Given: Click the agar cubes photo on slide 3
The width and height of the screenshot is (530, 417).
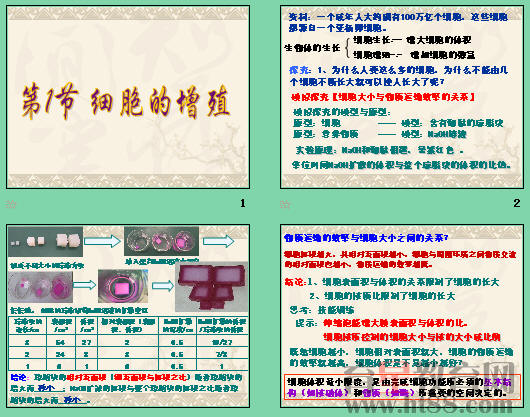Looking at the screenshot, I should 46,242.
